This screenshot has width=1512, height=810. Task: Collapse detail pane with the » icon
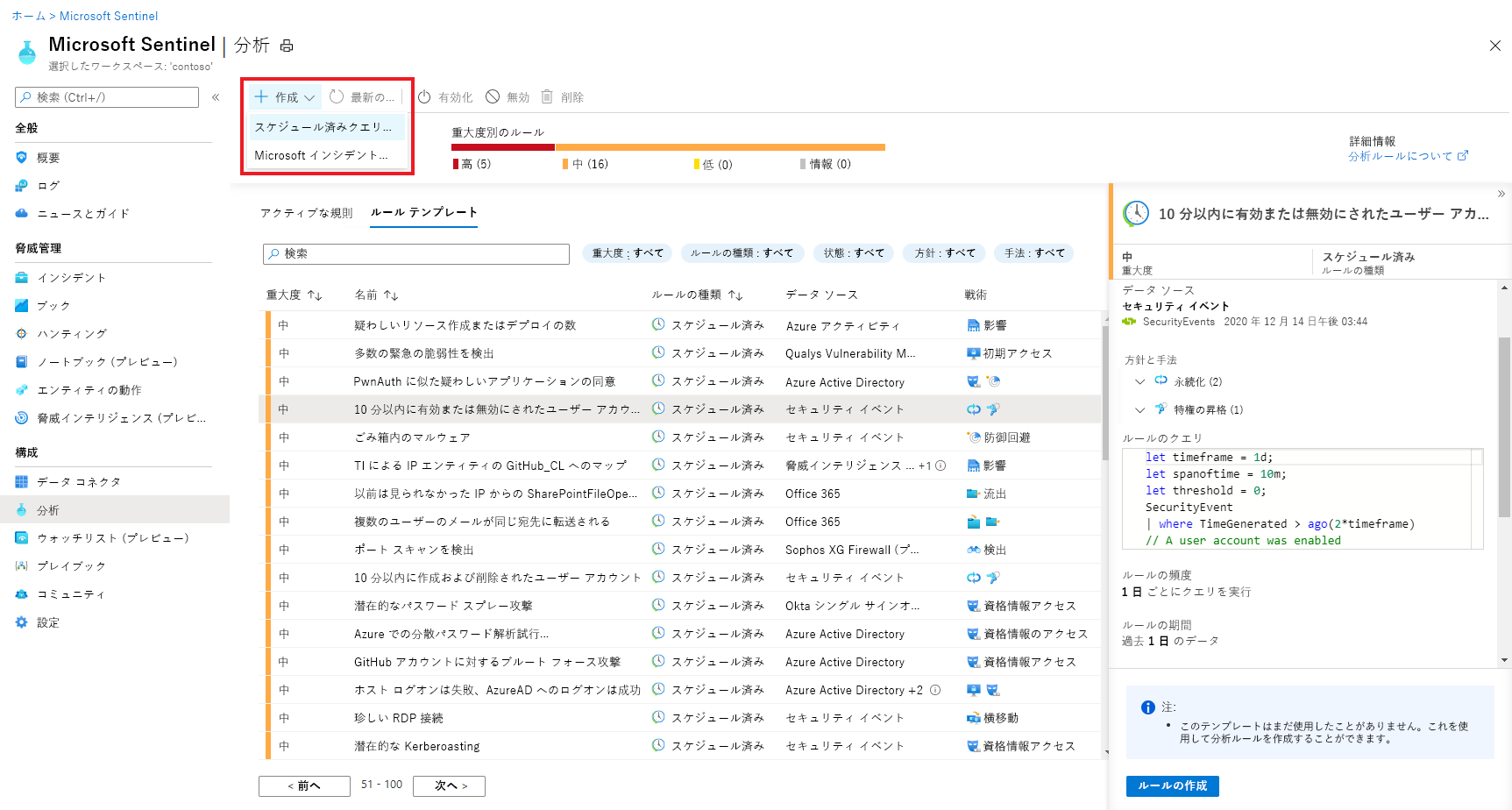[1501, 194]
